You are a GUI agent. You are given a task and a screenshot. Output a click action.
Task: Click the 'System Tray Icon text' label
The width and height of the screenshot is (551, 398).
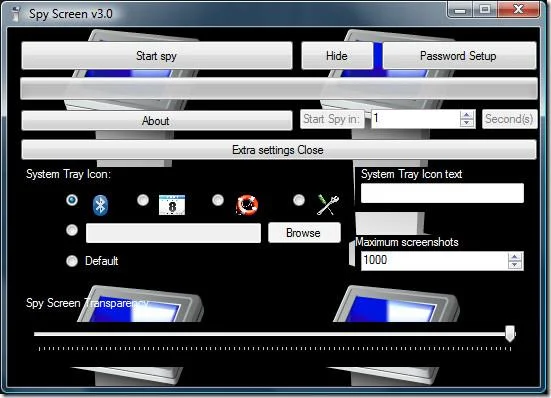tap(411, 174)
